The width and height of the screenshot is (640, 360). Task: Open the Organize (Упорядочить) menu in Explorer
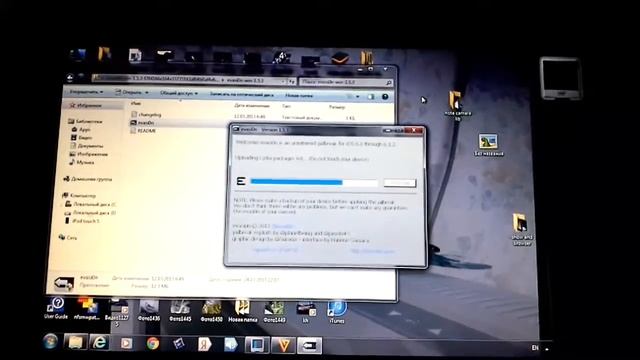[86, 92]
